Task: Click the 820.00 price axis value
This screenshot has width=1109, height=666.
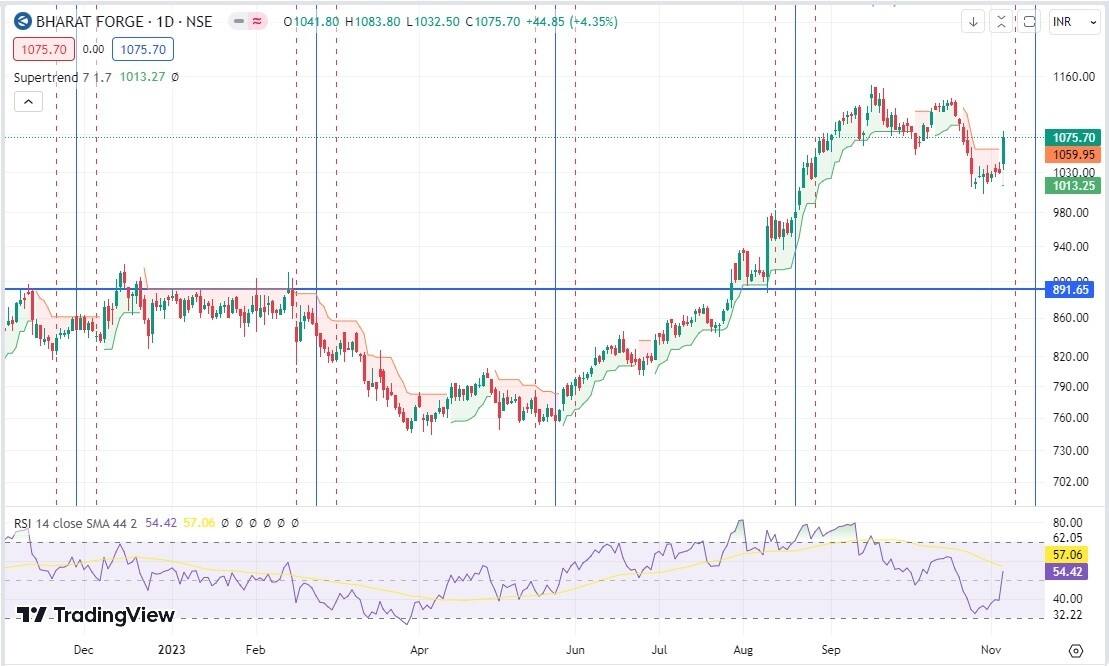Action: (x=1070, y=357)
